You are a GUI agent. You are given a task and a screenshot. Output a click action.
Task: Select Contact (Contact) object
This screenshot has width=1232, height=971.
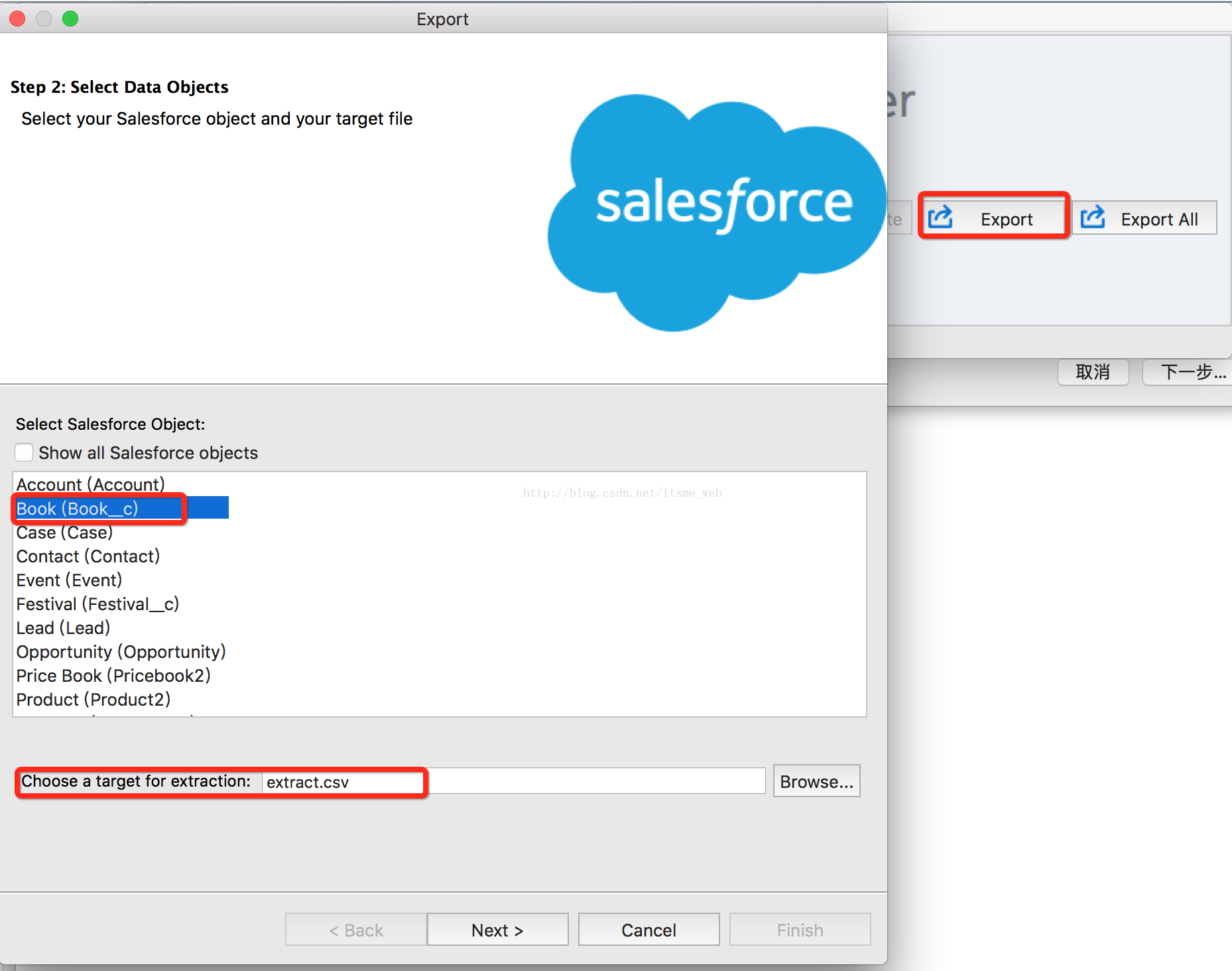point(88,556)
